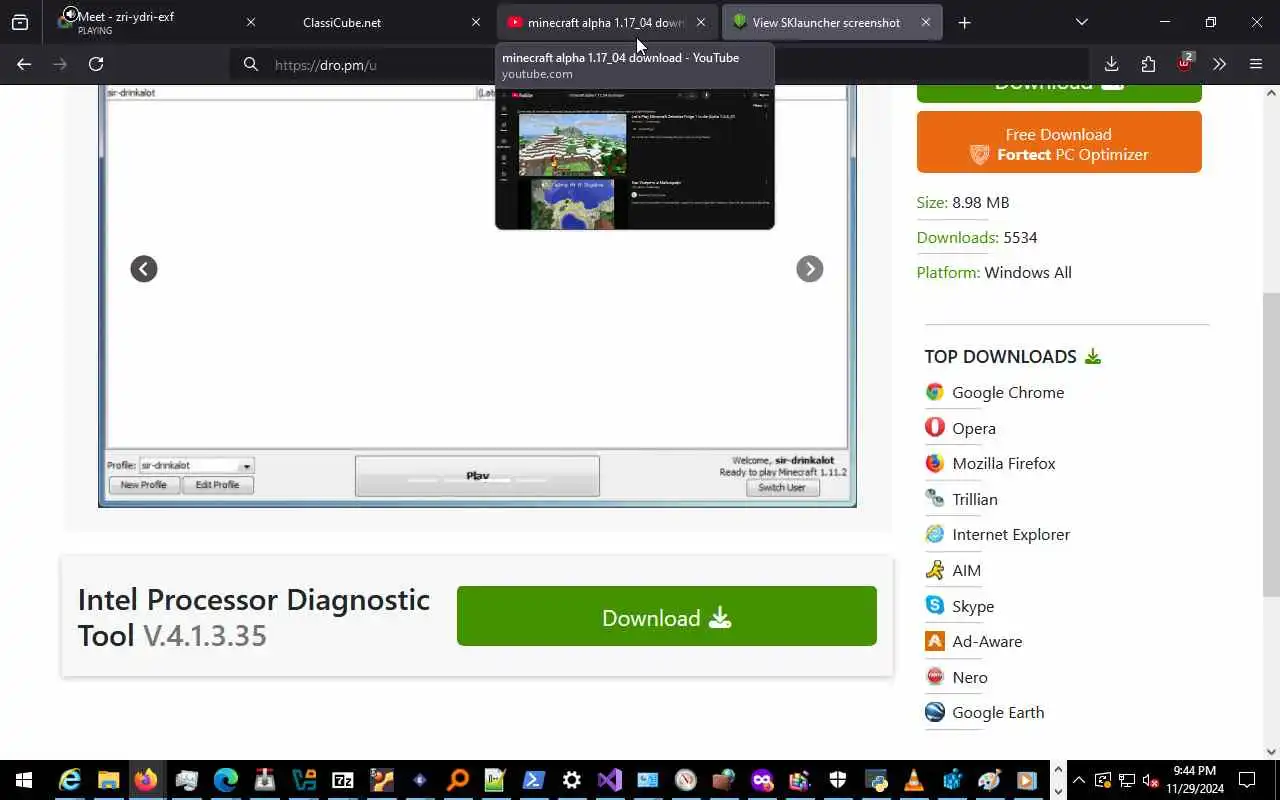Screen dimensions: 1280x800
Task: Launch VLC media player from taskbar
Action: tap(914, 780)
